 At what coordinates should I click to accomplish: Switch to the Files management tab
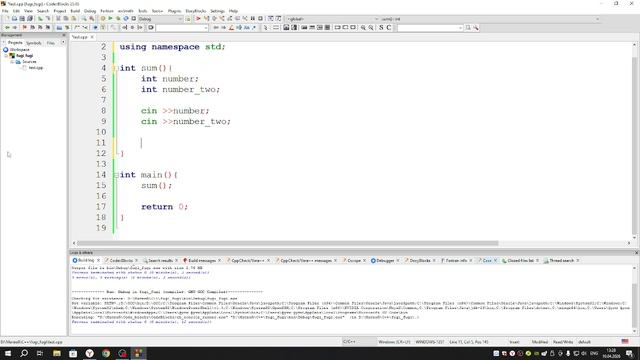(x=51, y=43)
